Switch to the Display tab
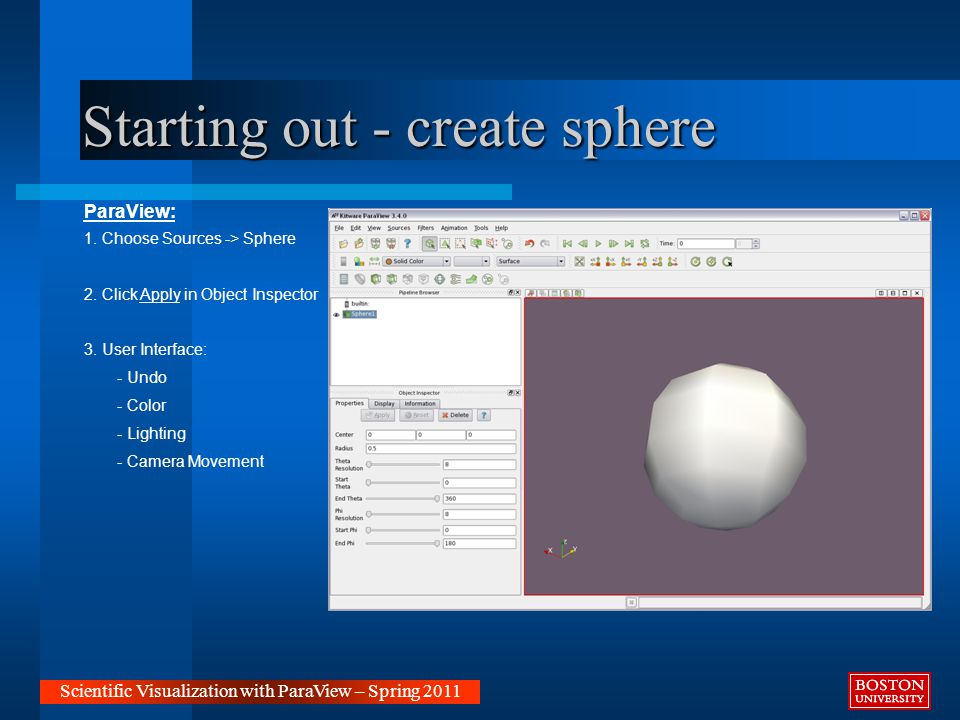 click(384, 404)
